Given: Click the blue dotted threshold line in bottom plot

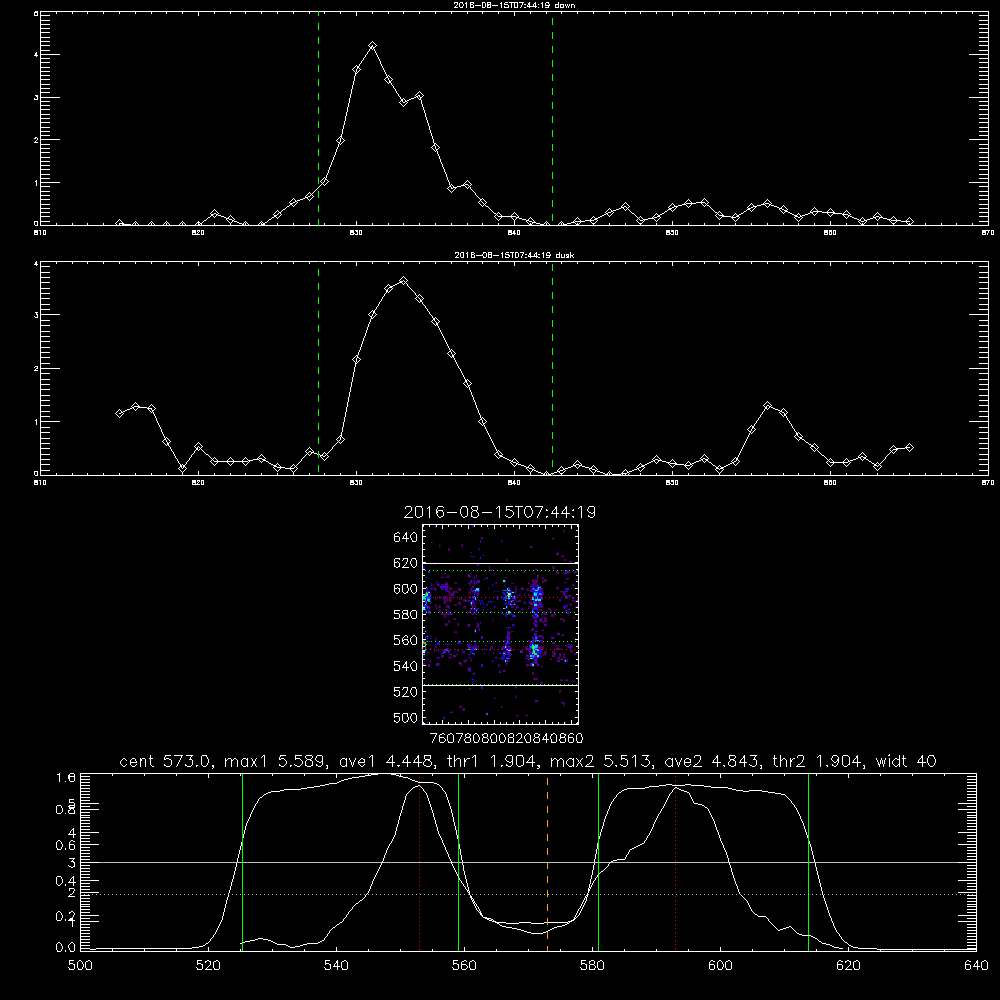Looking at the screenshot, I should click(528, 894).
